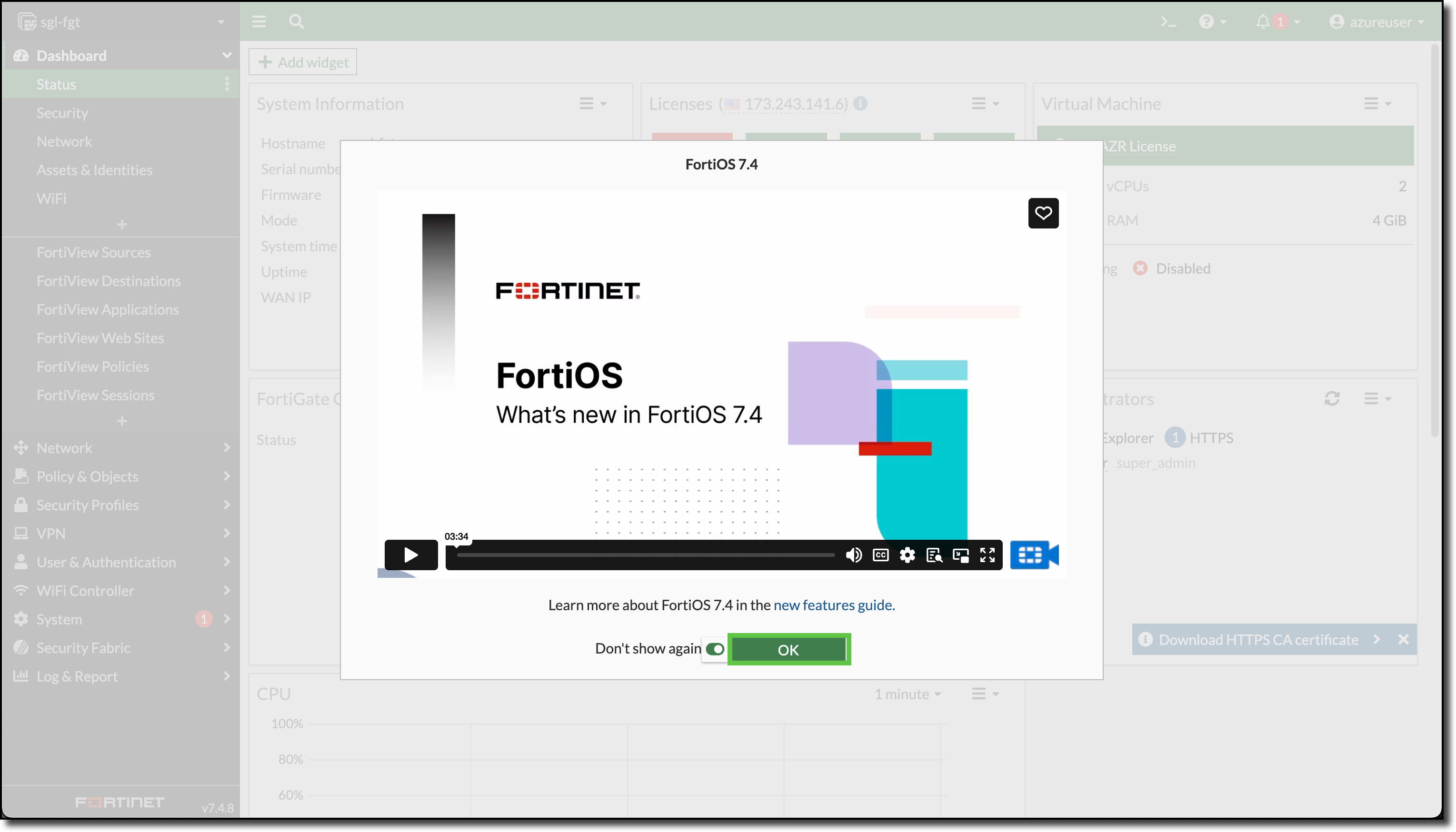Play the FortiOS 7.4 video

411,555
